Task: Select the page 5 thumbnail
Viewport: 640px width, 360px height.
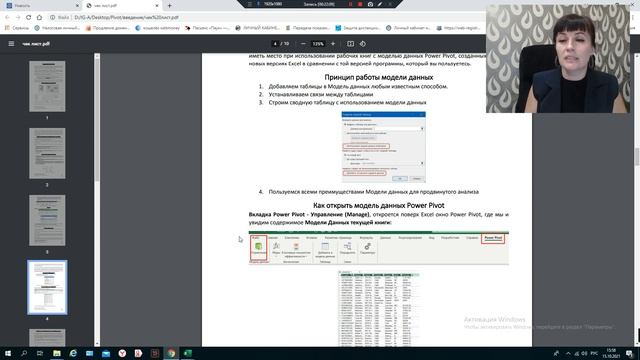Action: (x=47, y=338)
